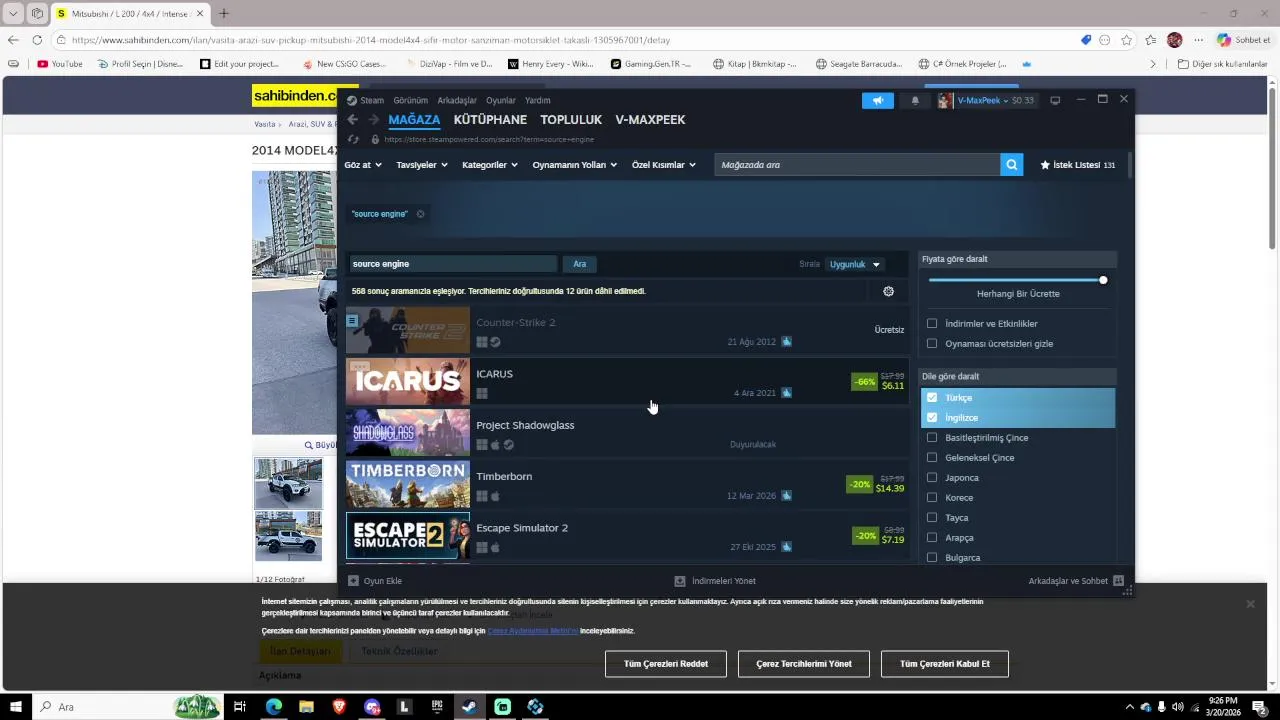Expand the Özel Kısımlar dropdown
Screen dimensions: 1280x720
(x=664, y=165)
